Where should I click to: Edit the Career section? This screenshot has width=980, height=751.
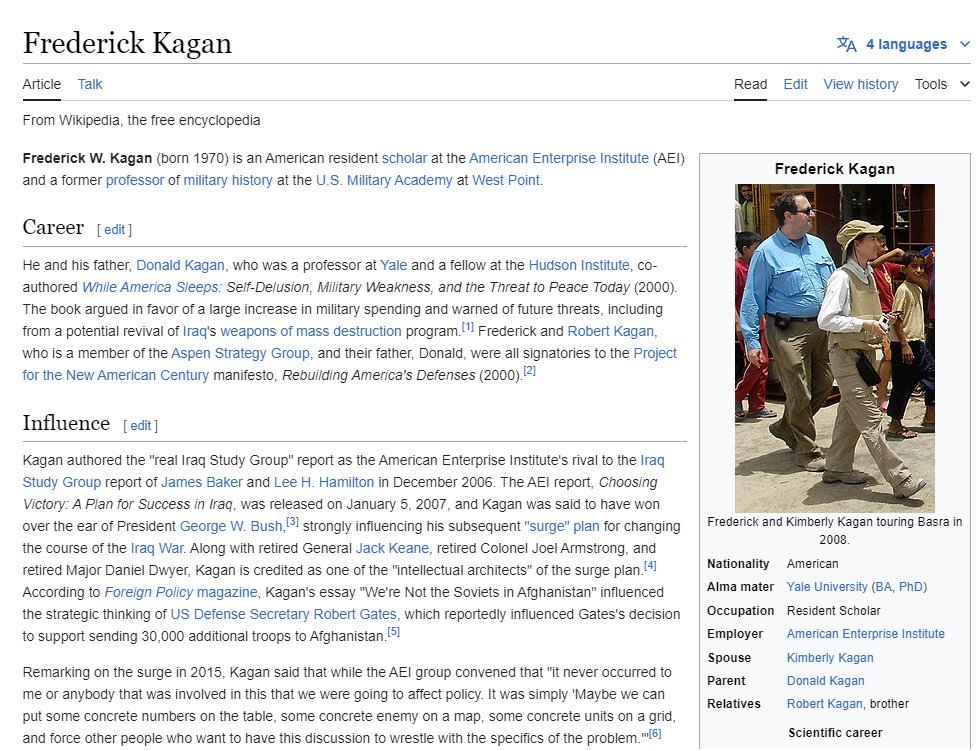click(x=114, y=229)
